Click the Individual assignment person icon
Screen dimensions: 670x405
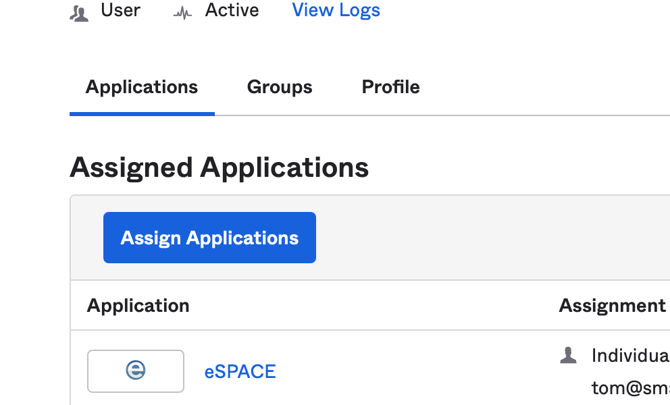pyautogui.click(x=568, y=356)
